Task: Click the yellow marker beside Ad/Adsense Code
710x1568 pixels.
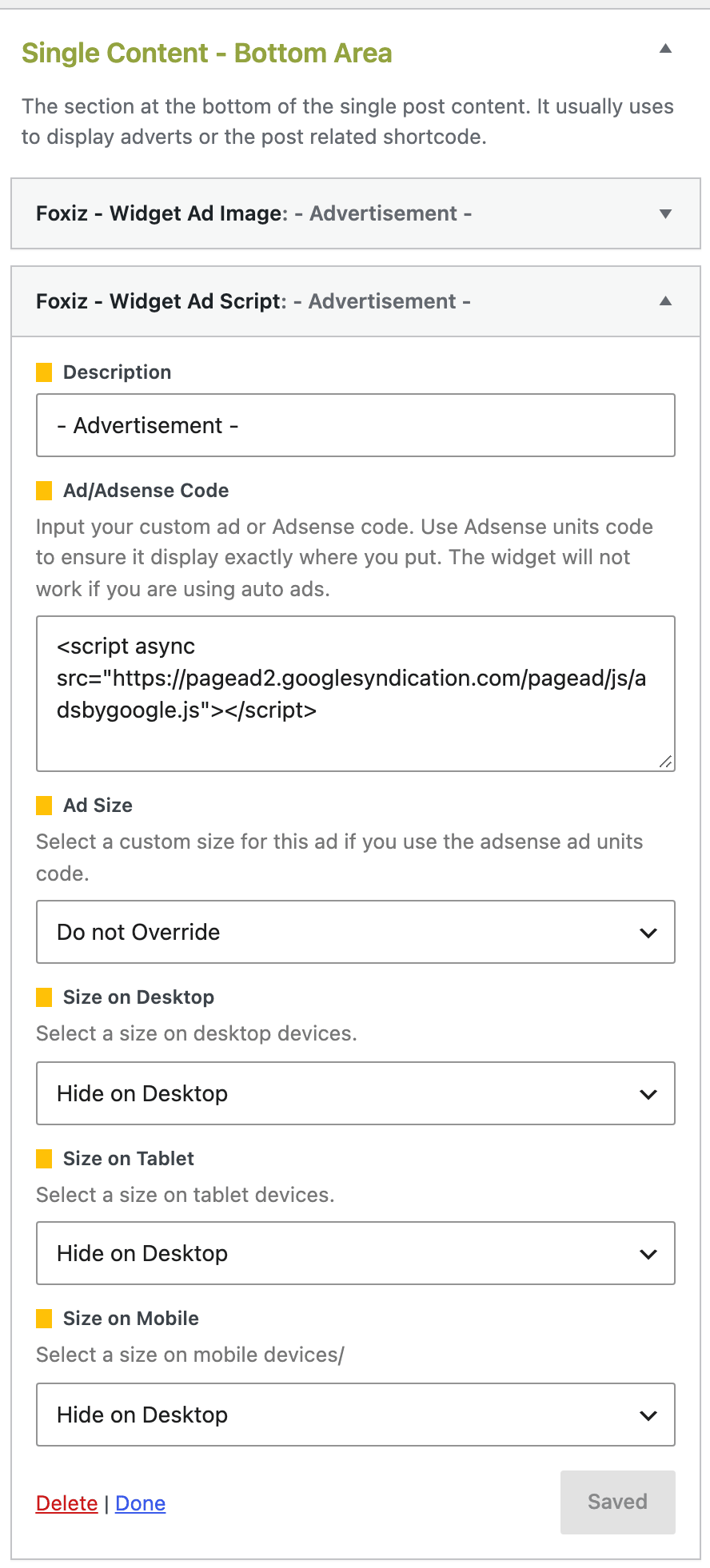Action: pyautogui.click(x=45, y=491)
